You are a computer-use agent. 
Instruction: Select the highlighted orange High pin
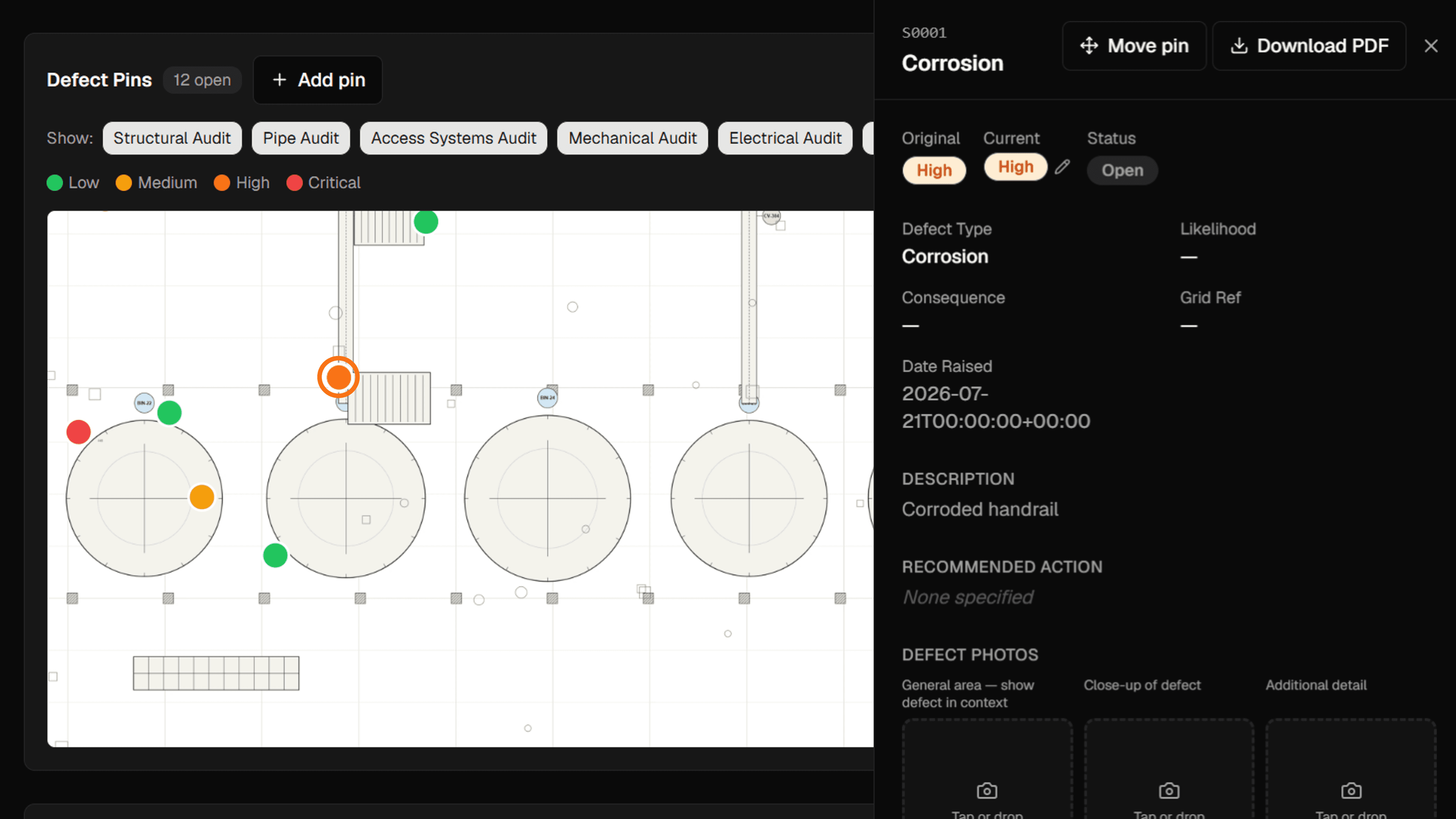pyautogui.click(x=338, y=377)
